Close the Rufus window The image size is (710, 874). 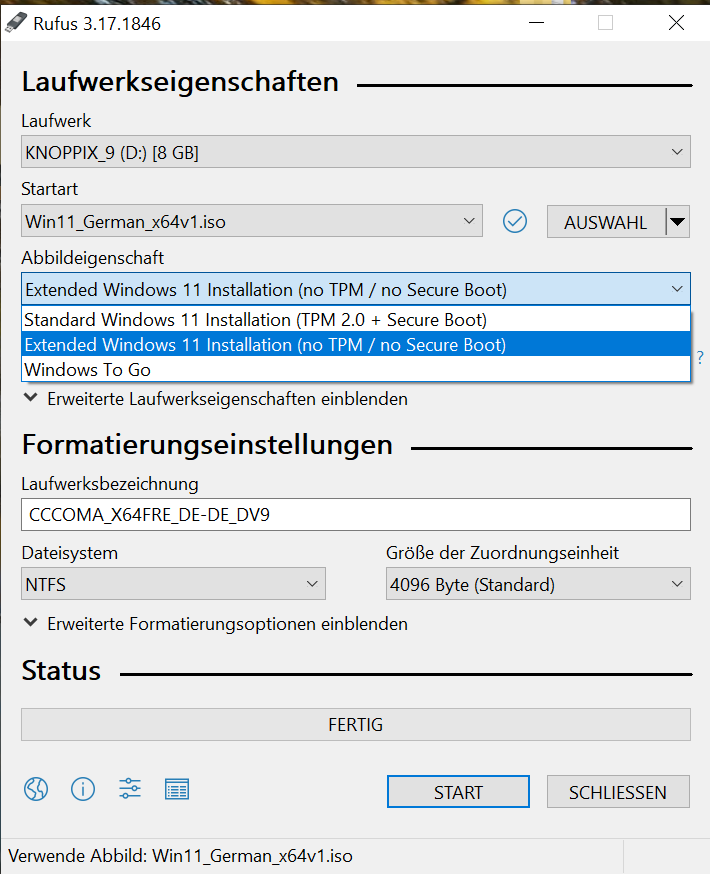(676, 23)
